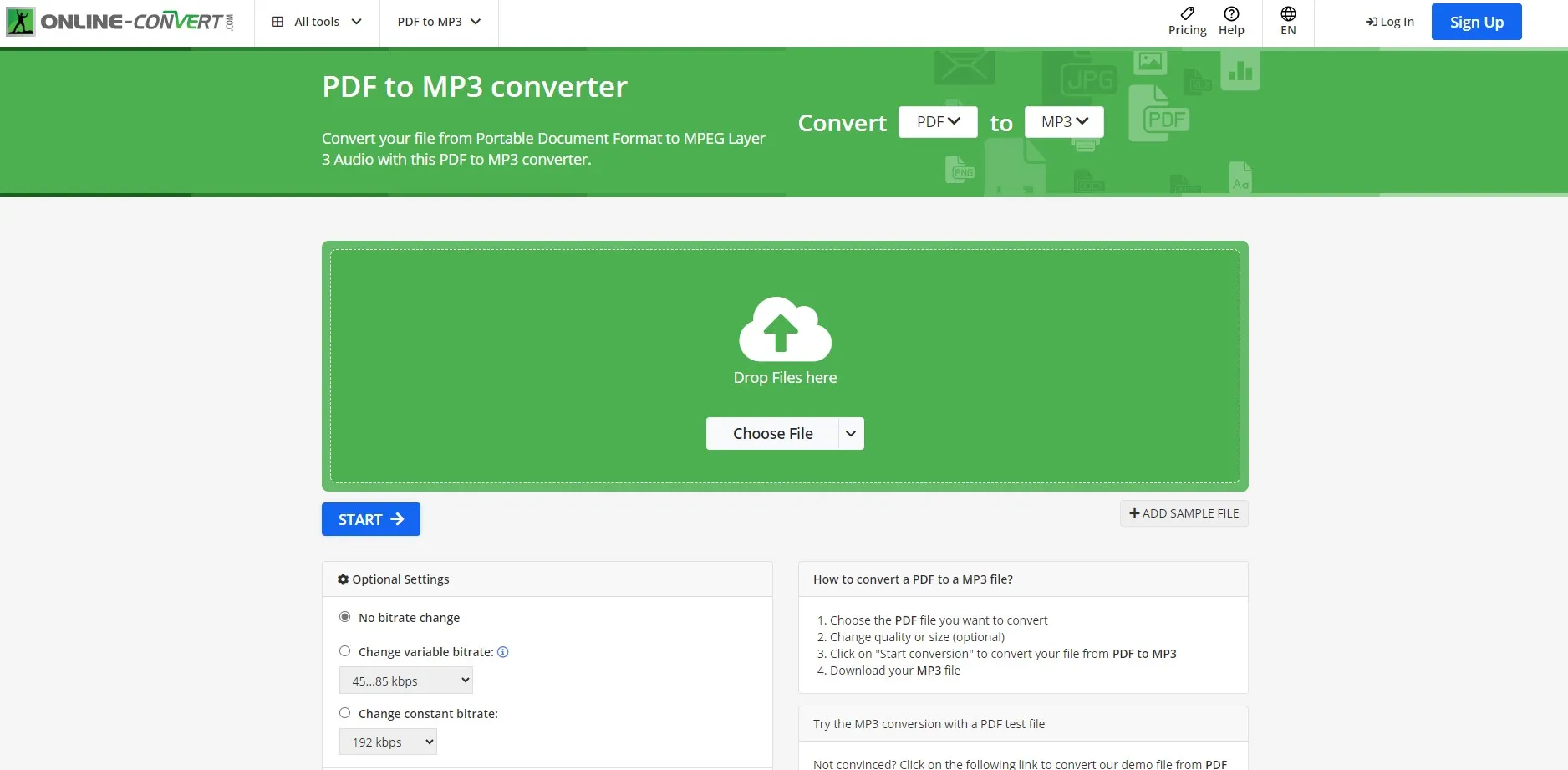The height and width of the screenshot is (770, 1568).
Task: Select the No bitrate change option
Action: click(344, 616)
